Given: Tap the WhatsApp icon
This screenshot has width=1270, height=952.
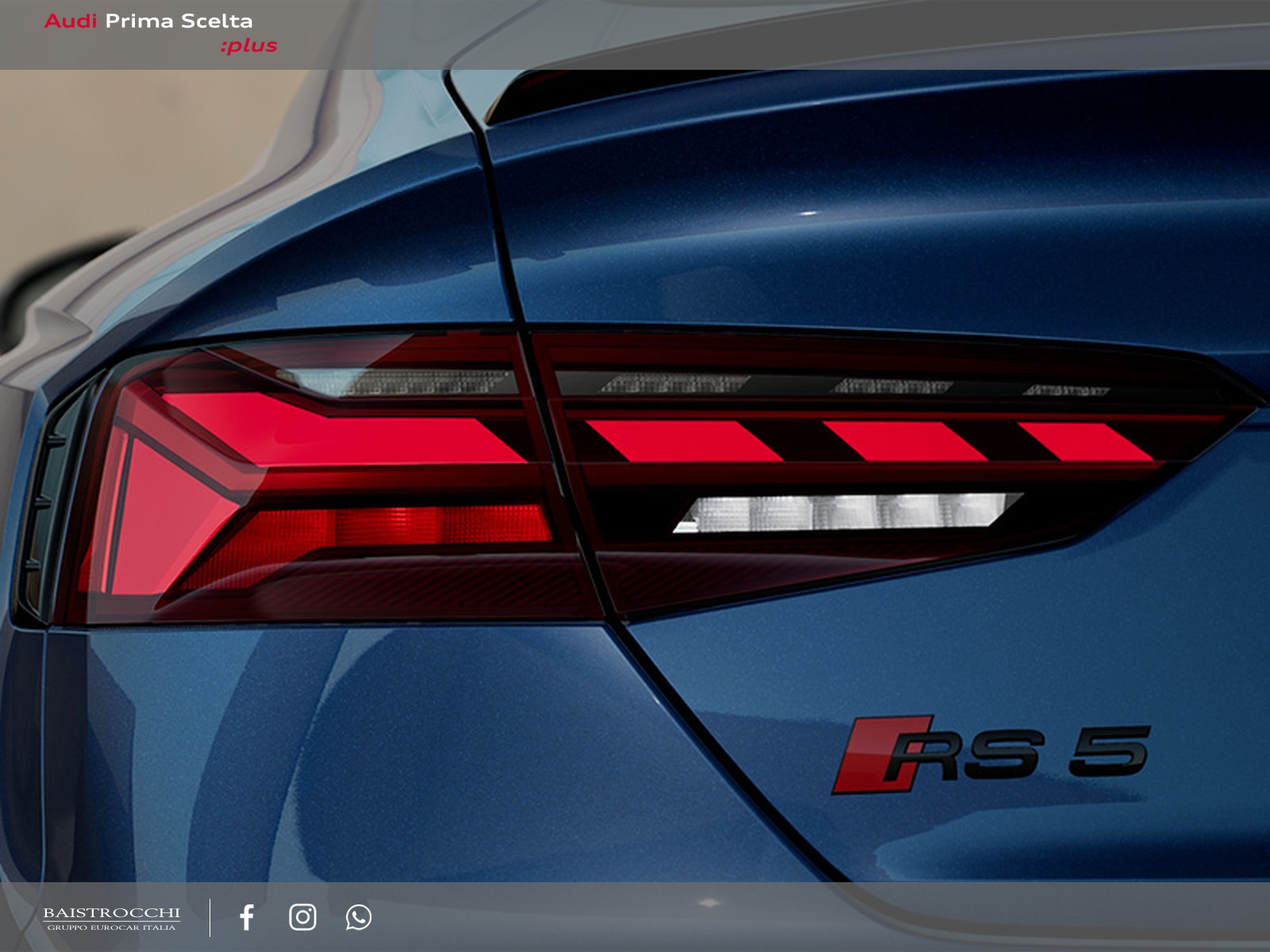Looking at the screenshot, I should click(x=358, y=917).
